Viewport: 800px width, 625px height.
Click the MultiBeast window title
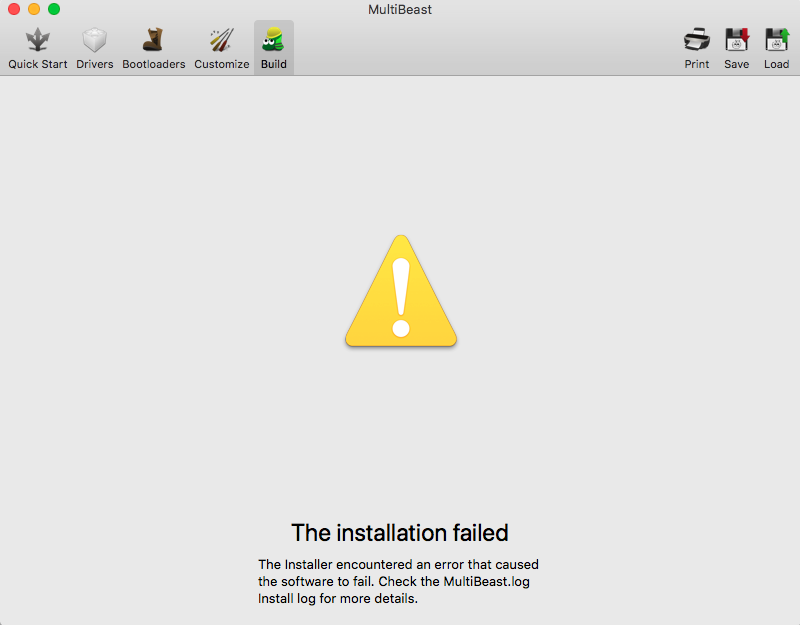click(x=400, y=9)
